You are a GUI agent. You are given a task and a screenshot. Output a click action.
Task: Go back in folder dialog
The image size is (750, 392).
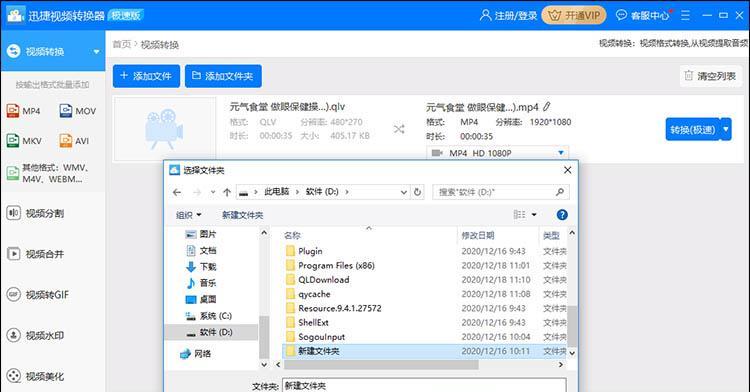177,192
